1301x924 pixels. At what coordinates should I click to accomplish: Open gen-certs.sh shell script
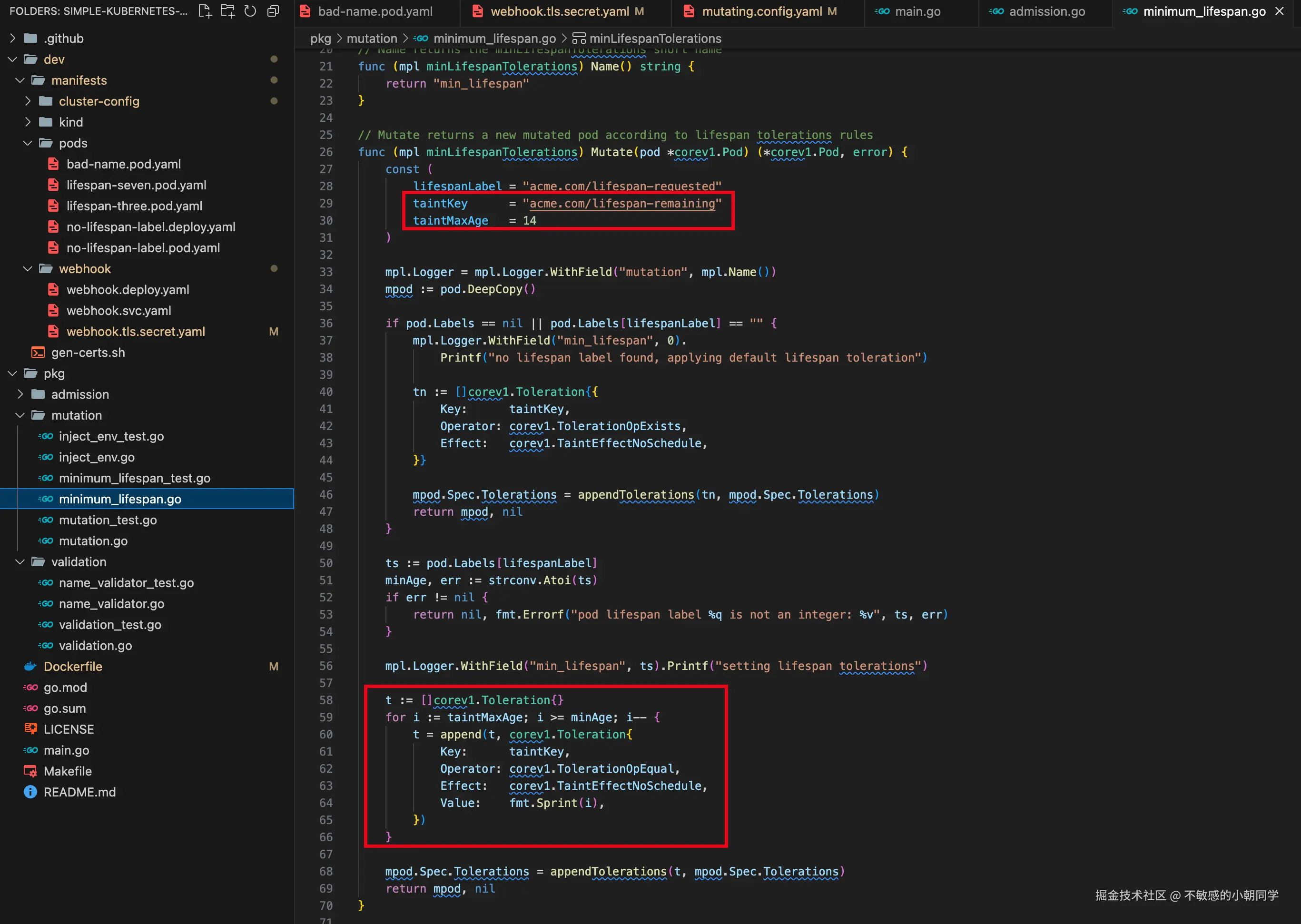tap(88, 352)
